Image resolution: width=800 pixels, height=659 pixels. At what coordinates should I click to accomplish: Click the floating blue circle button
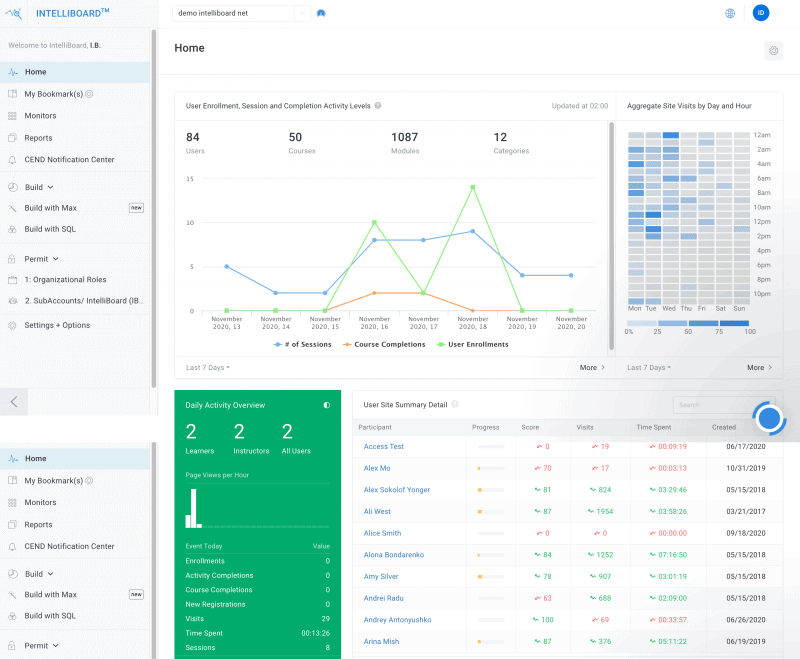point(769,418)
